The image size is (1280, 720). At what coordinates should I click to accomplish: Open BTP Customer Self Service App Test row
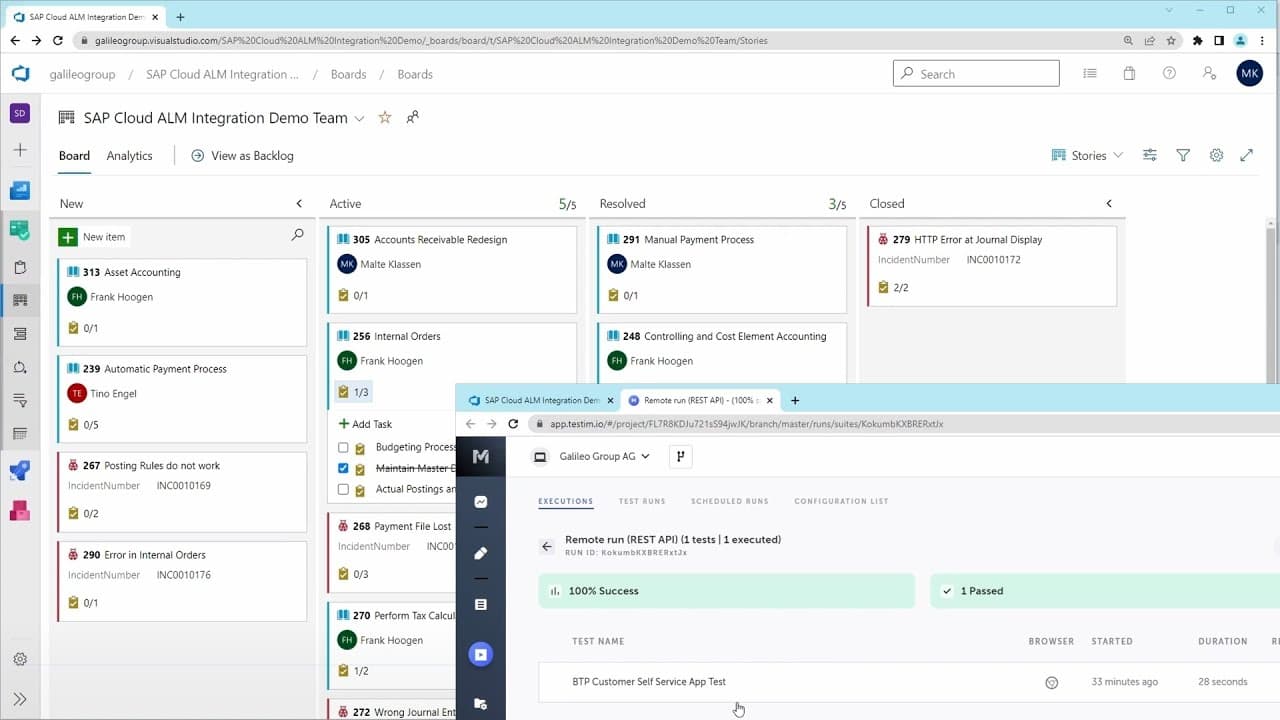pyautogui.click(x=909, y=682)
